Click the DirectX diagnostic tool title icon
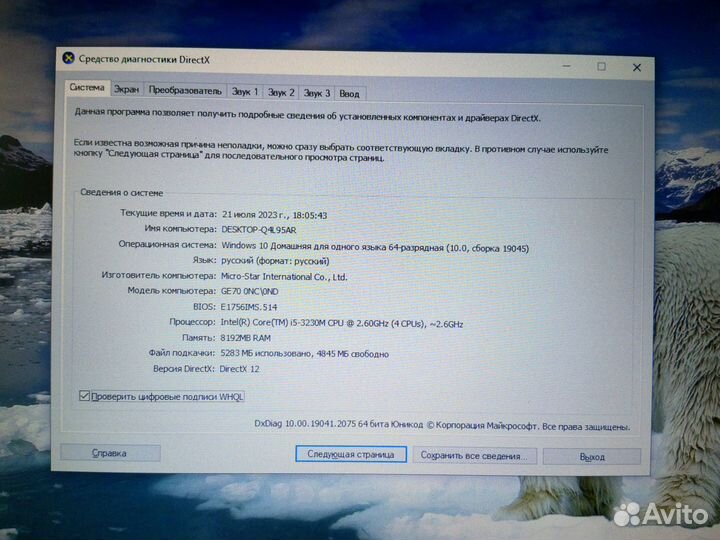The image size is (720, 540). click(x=68, y=58)
